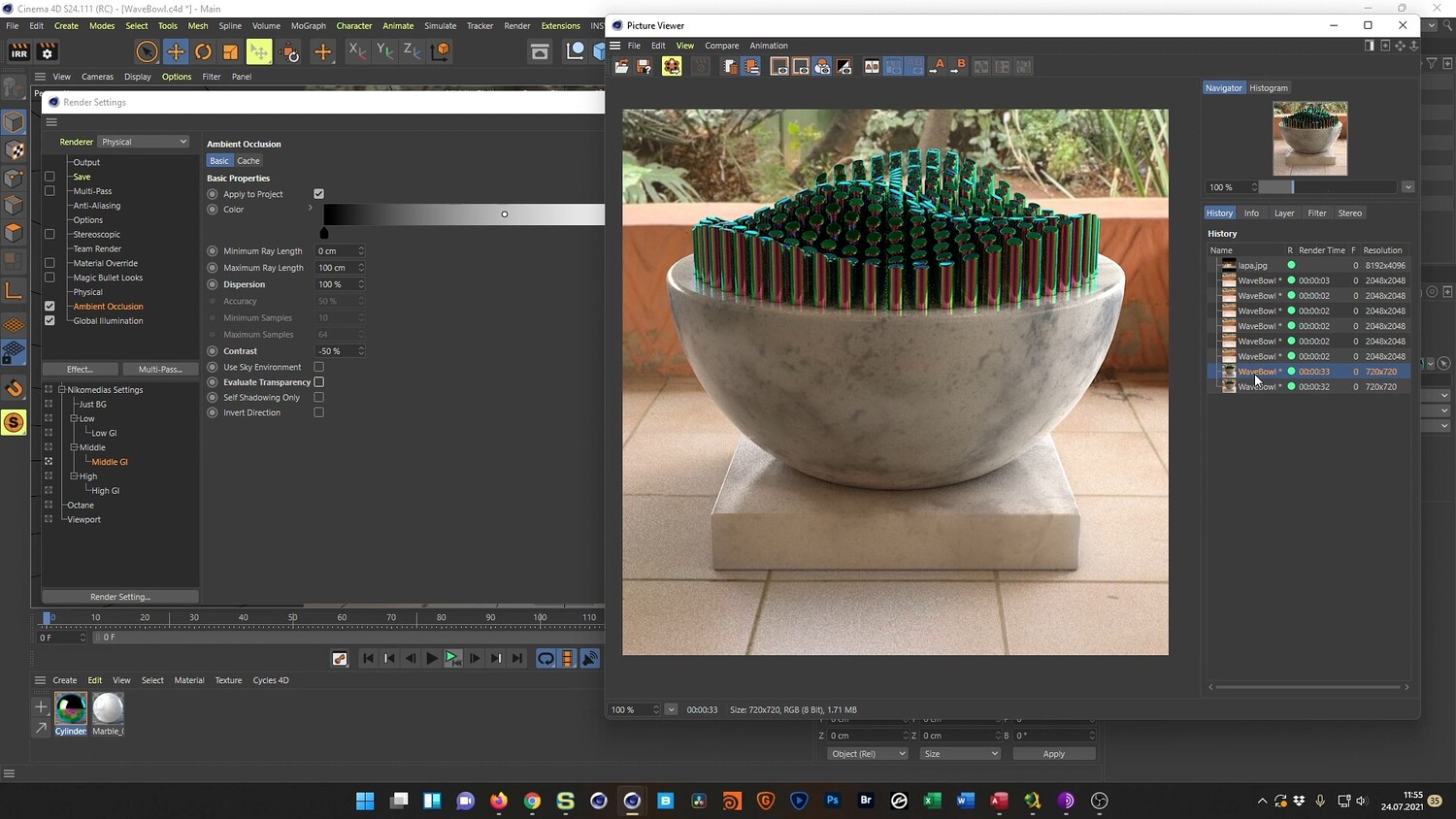Click Photoshop icon in taskbar
This screenshot has height=819, width=1456.
(x=832, y=801)
